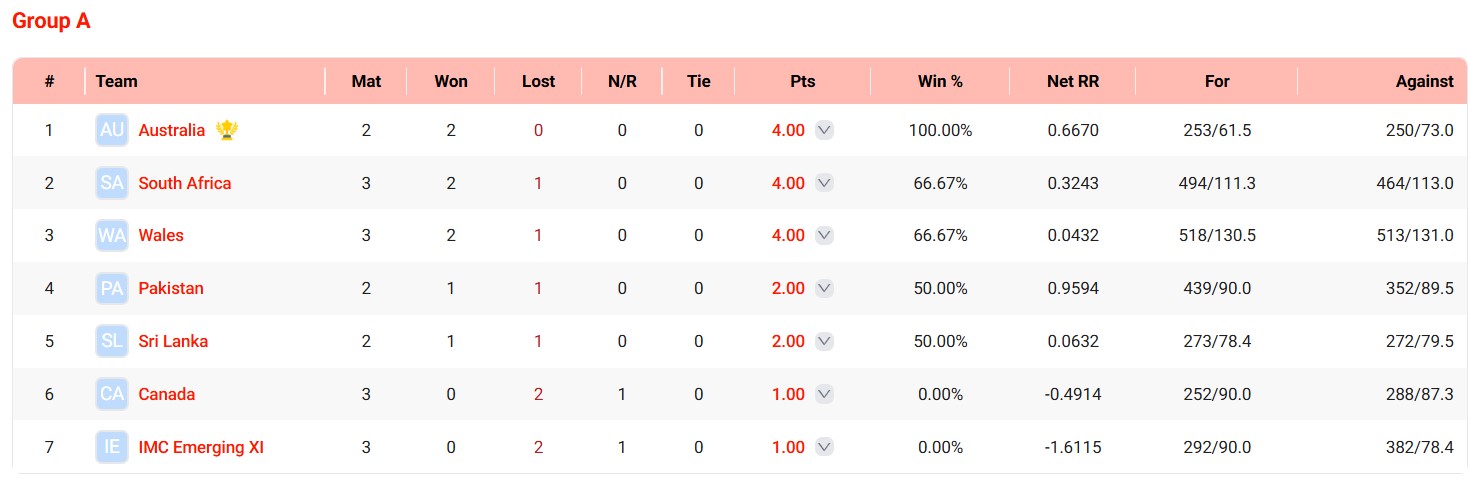Viewport: 1471px width, 480px height.
Task: Expand Pakistan's points dropdown chevron
Action: coord(824,289)
